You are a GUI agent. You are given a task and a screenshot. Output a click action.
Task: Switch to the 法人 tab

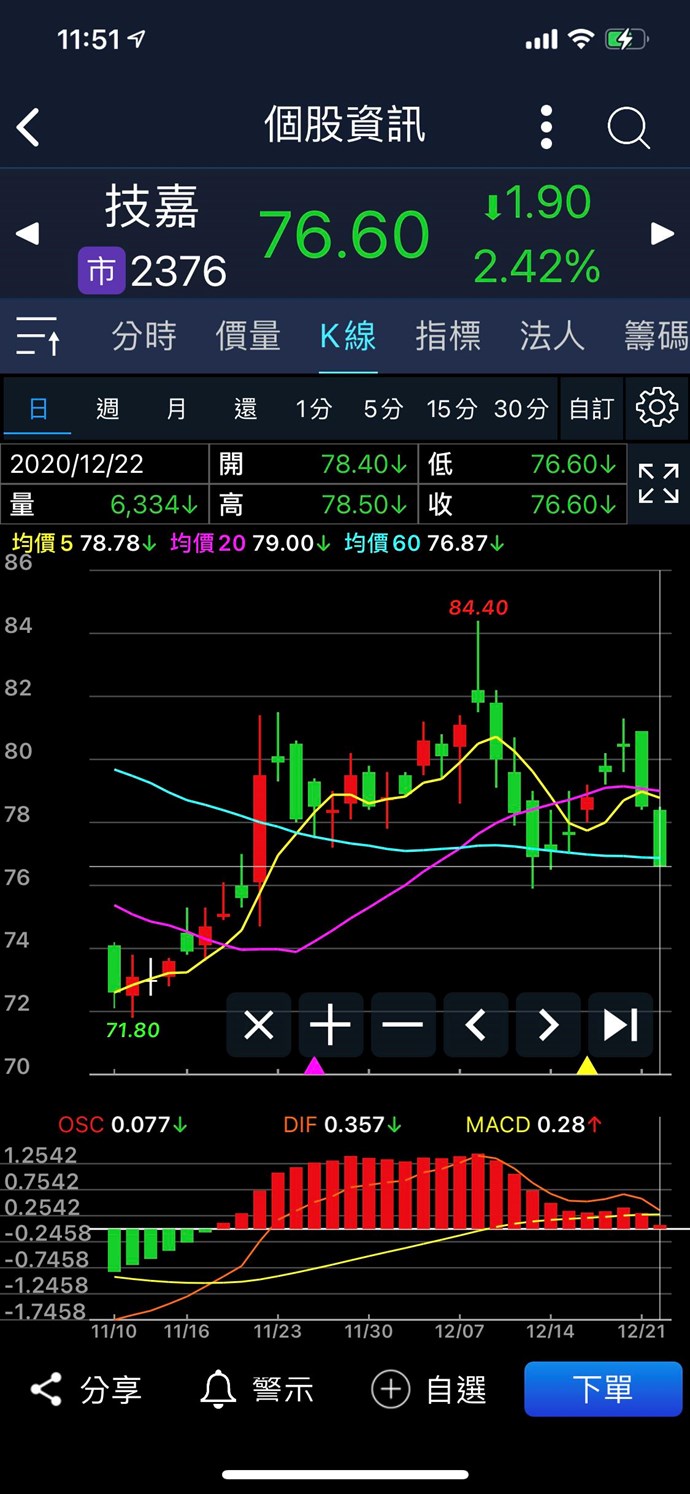click(552, 336)
